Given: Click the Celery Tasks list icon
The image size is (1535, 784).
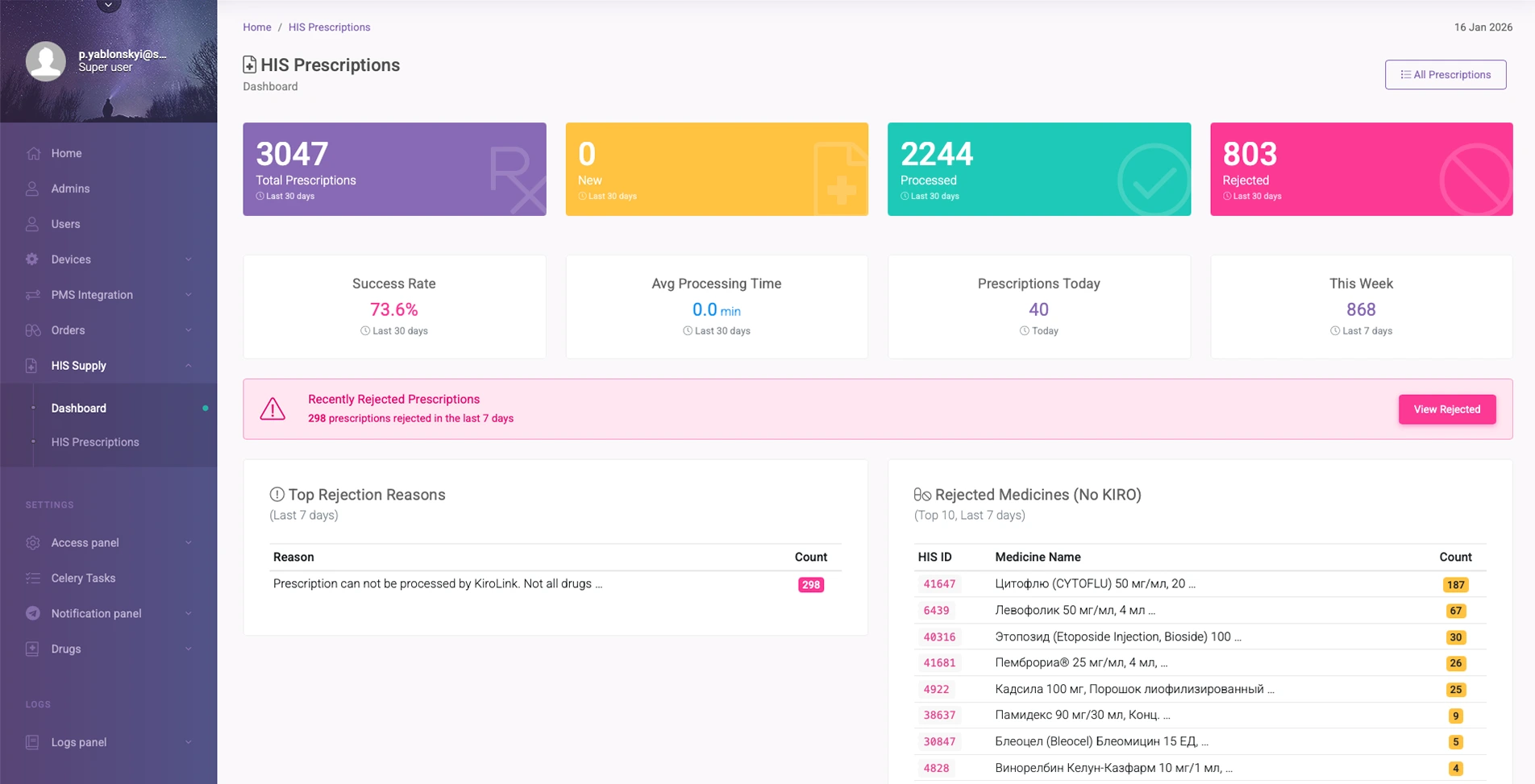Looking at the screenshot, I should coord(32,579).
